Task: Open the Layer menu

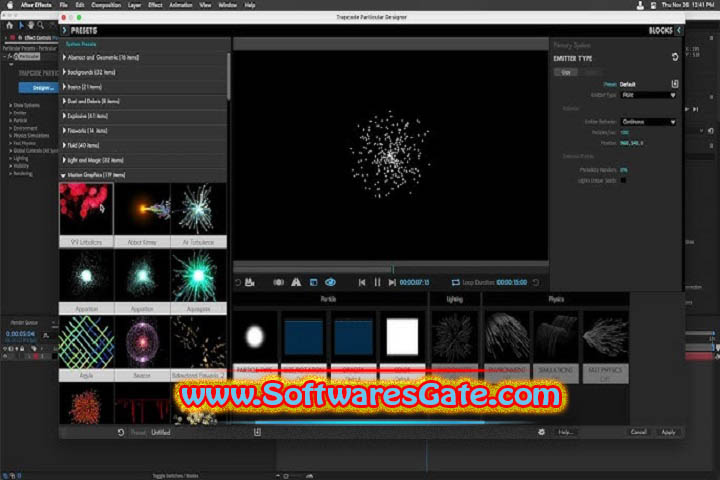Action: pyautogui.click(x=135, y=5)
